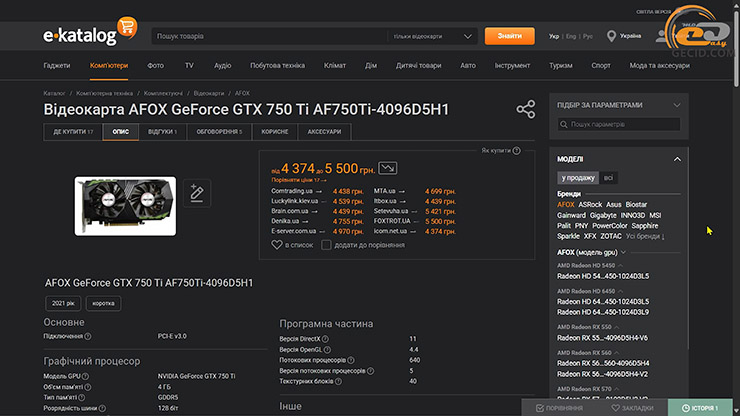Open 'Відеокарти' breadcrumb link
This screenshot has height=416, width=740.
pos(209,93)
